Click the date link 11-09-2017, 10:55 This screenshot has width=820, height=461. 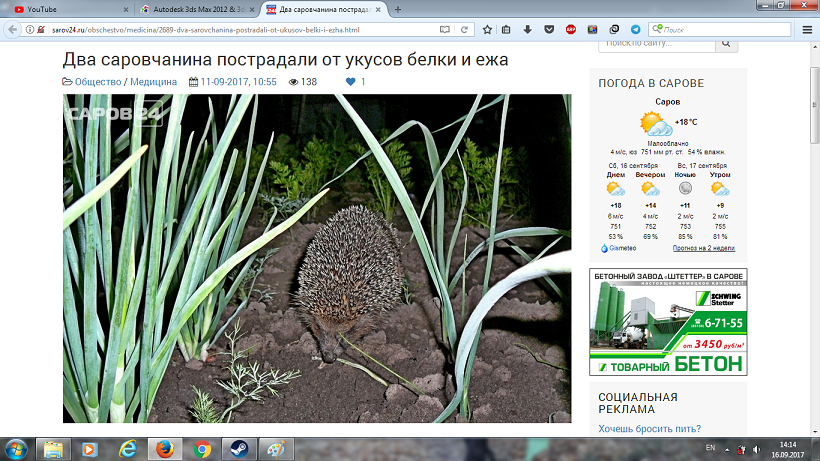238,82
